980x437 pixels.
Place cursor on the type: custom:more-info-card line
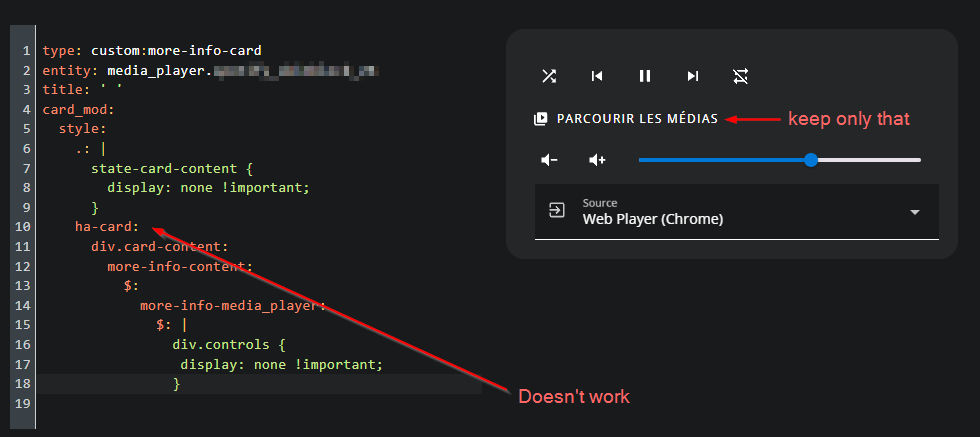pyautogui.click(x=152, y=50)
